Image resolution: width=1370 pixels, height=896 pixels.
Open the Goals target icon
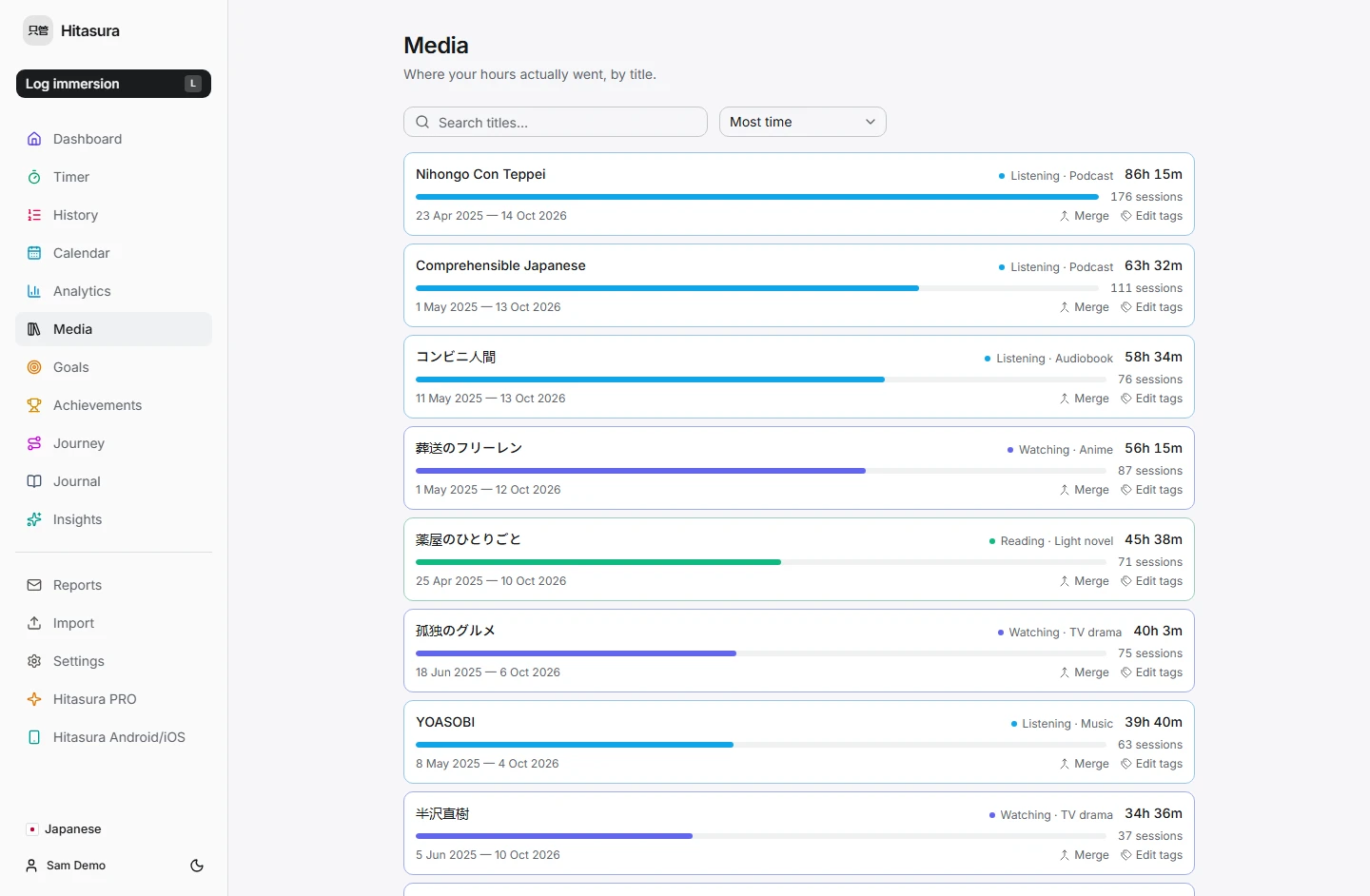coord(34,367)
